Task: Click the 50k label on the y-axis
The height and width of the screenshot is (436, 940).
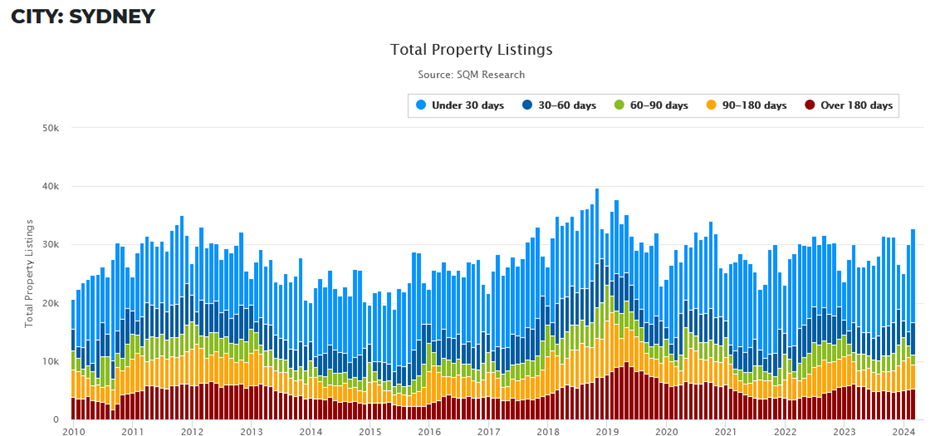Action: coord(51,128)
